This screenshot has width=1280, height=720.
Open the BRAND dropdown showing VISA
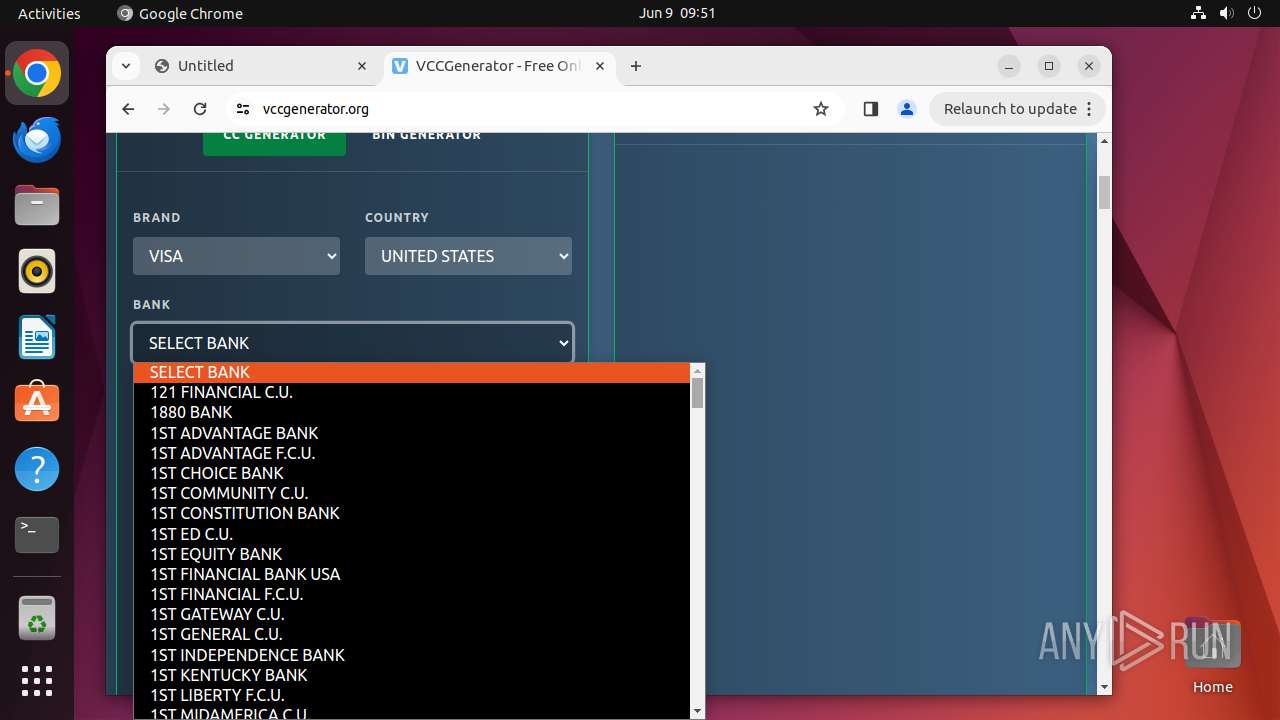[236, 256]
